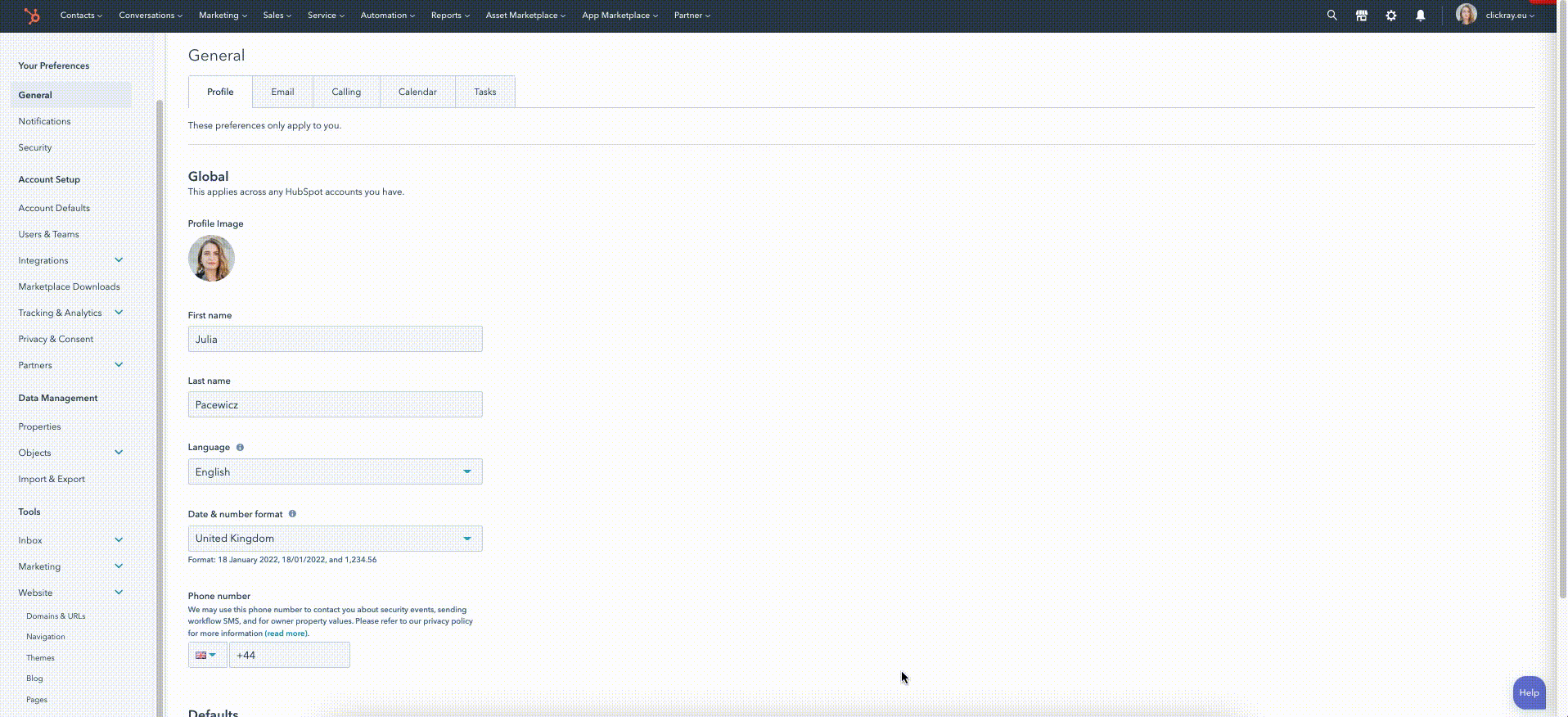The width and height of the screenshot is (1568, 717).
Task: Open Themes under Website
Action: pos(40,658)
